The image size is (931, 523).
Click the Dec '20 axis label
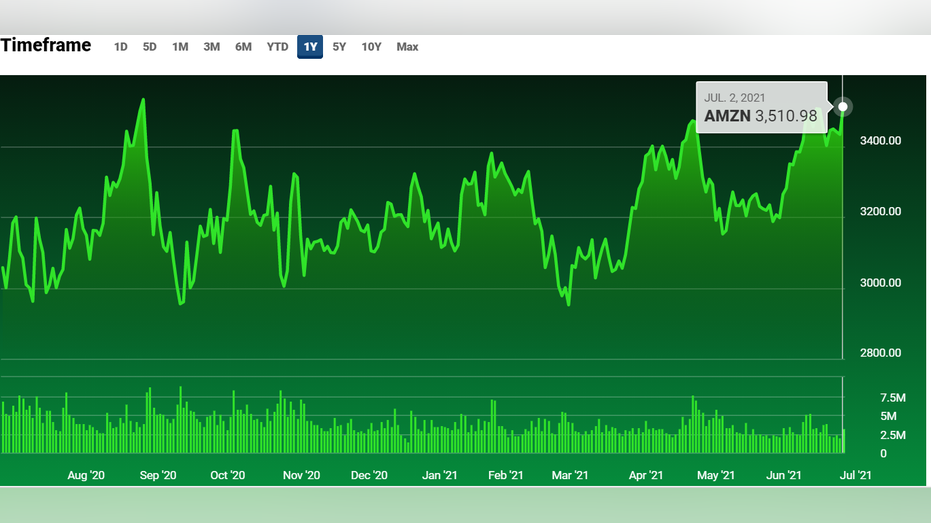[x=369, y=476]
